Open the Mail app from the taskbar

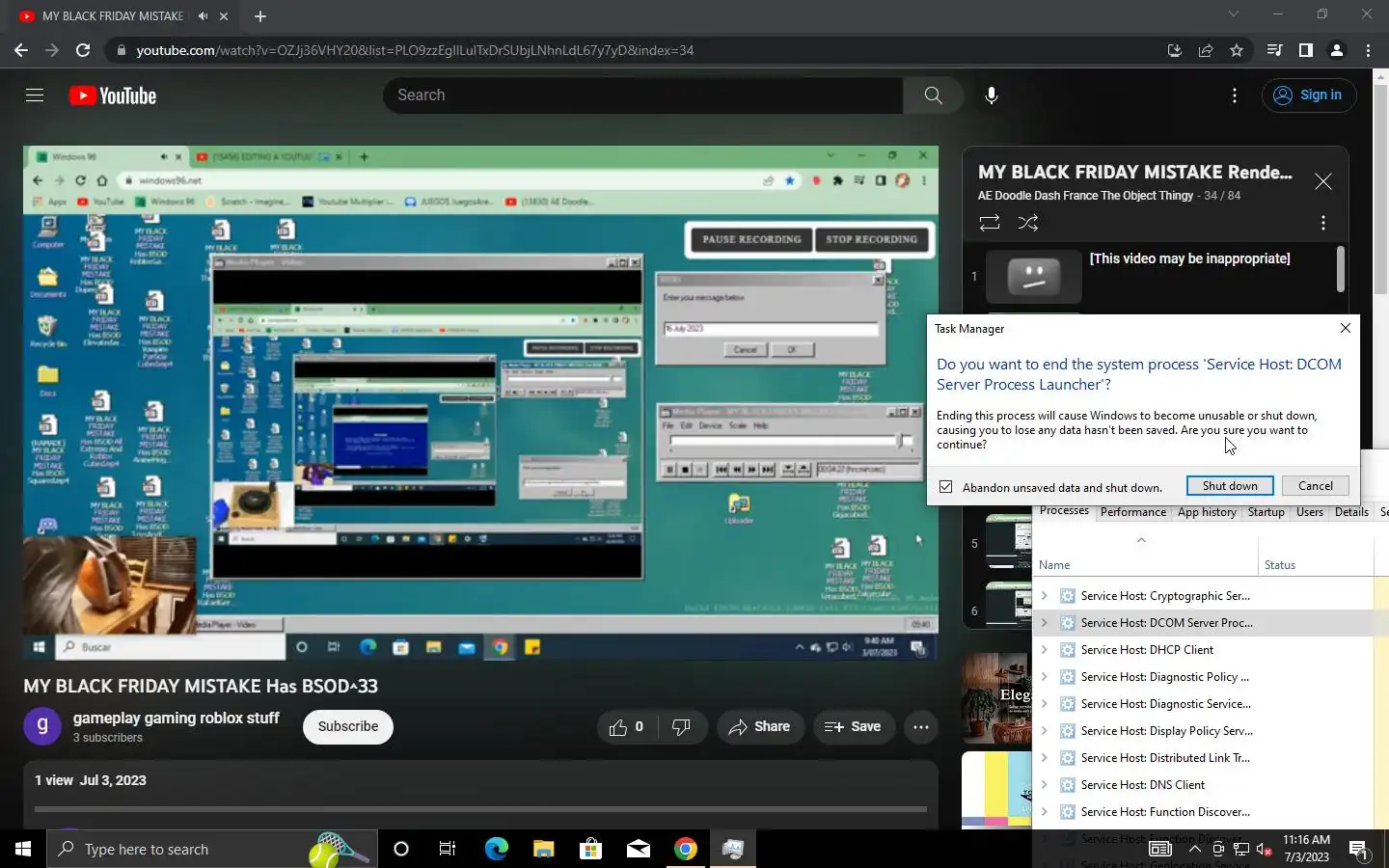(x=638, y=849)
